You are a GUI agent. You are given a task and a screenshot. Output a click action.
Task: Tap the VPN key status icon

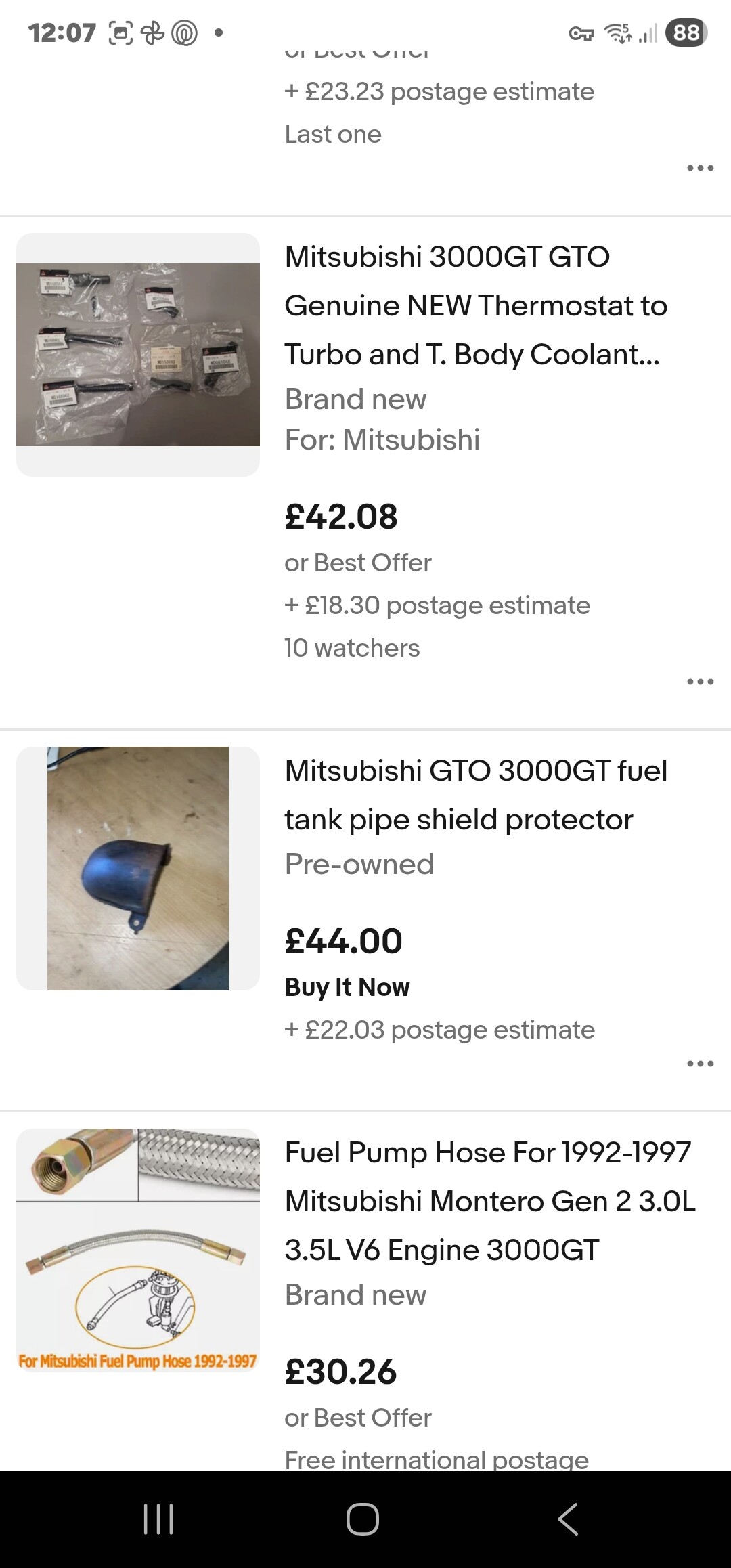(x=581, y=33)
